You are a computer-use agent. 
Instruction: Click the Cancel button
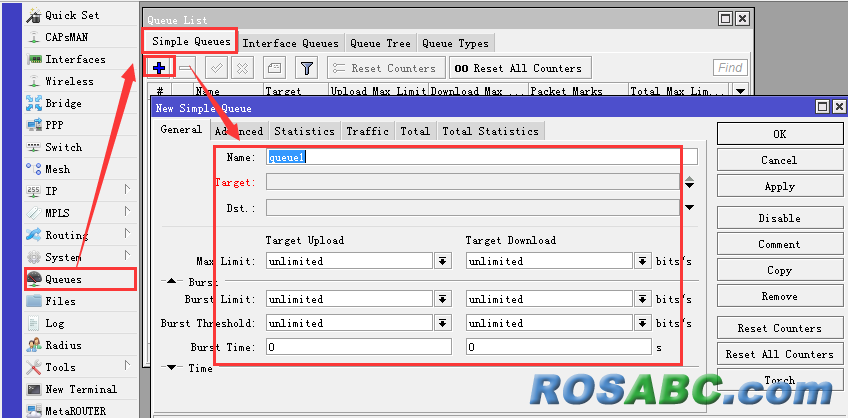779,160
